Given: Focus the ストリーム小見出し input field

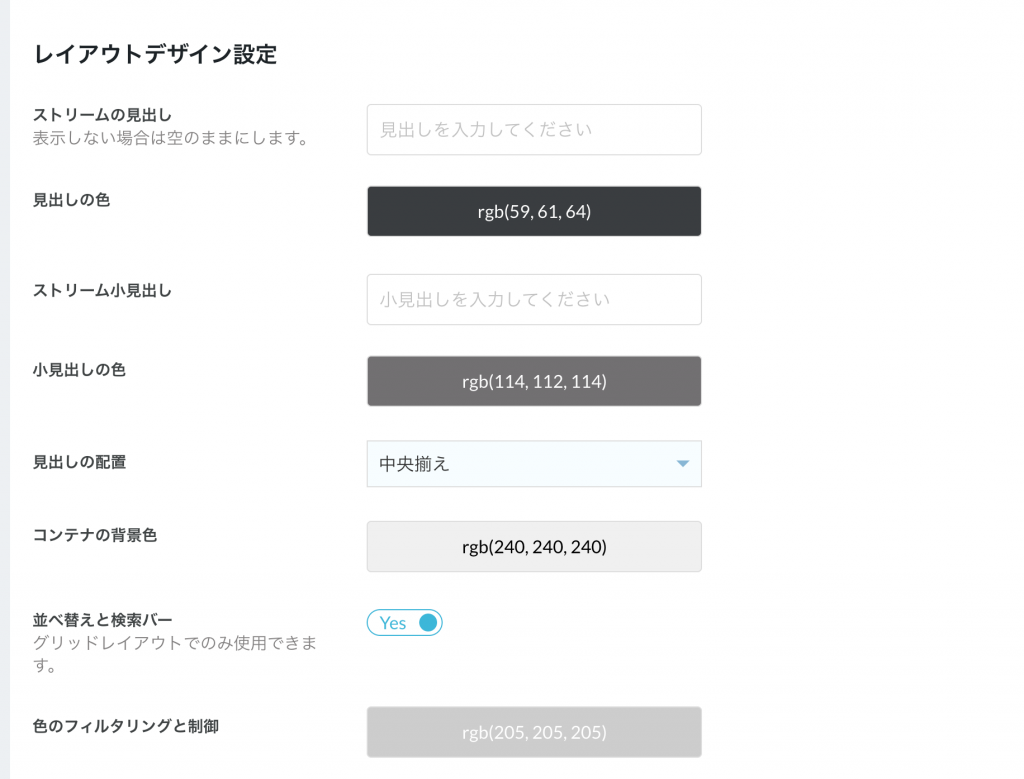Looking at the screenshot, I should pos(534,299).
